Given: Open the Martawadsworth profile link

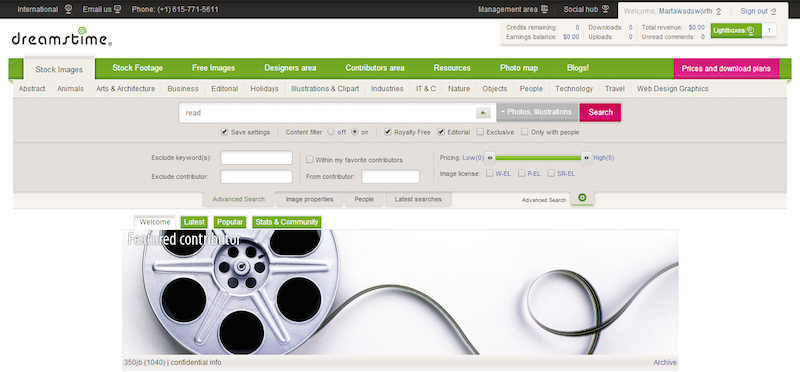Looking at the screenshot, I should pyautogui.click(x=685, y=11).
